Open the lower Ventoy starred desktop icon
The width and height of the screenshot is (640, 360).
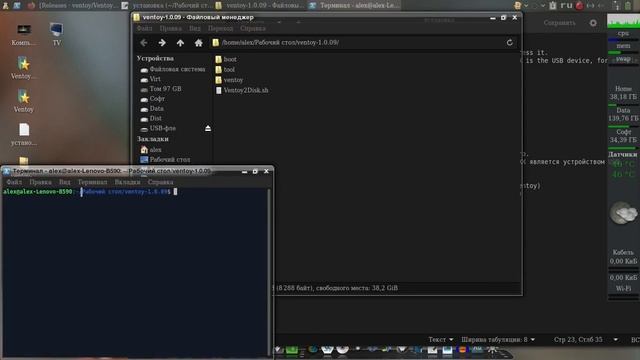[23, 102]
